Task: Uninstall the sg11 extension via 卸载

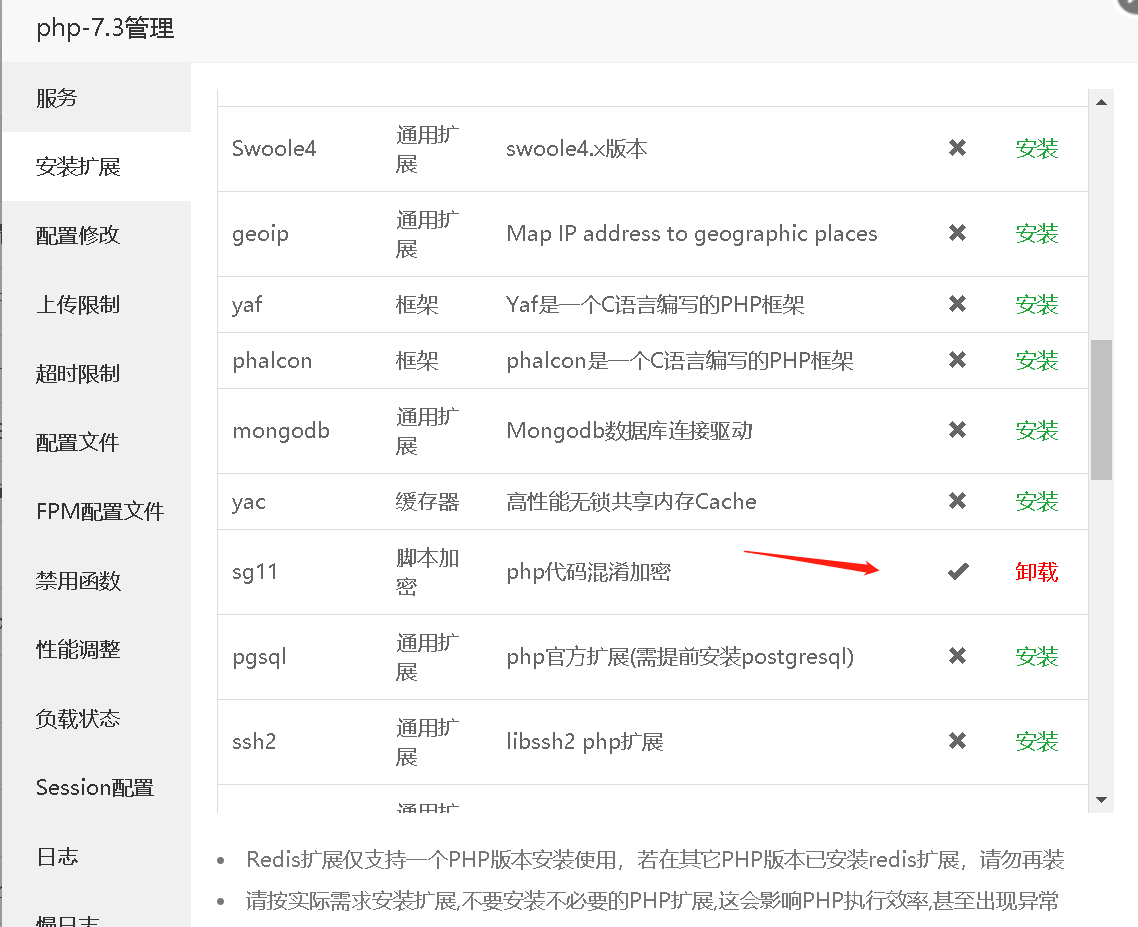Action: click(1036, 572)
